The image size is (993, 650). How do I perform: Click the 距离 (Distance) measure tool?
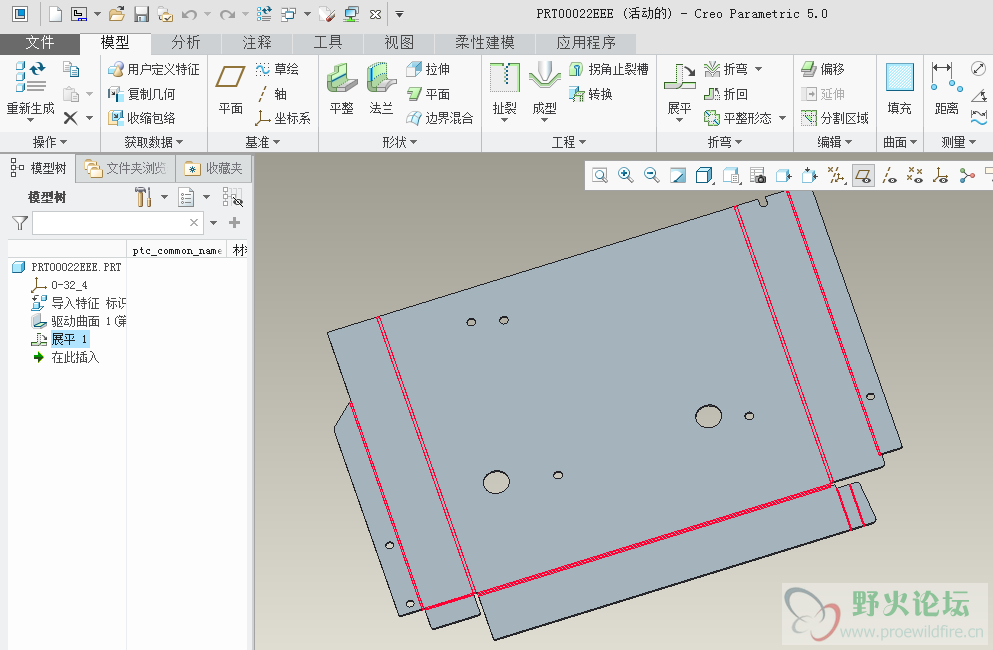pos(947,88)
